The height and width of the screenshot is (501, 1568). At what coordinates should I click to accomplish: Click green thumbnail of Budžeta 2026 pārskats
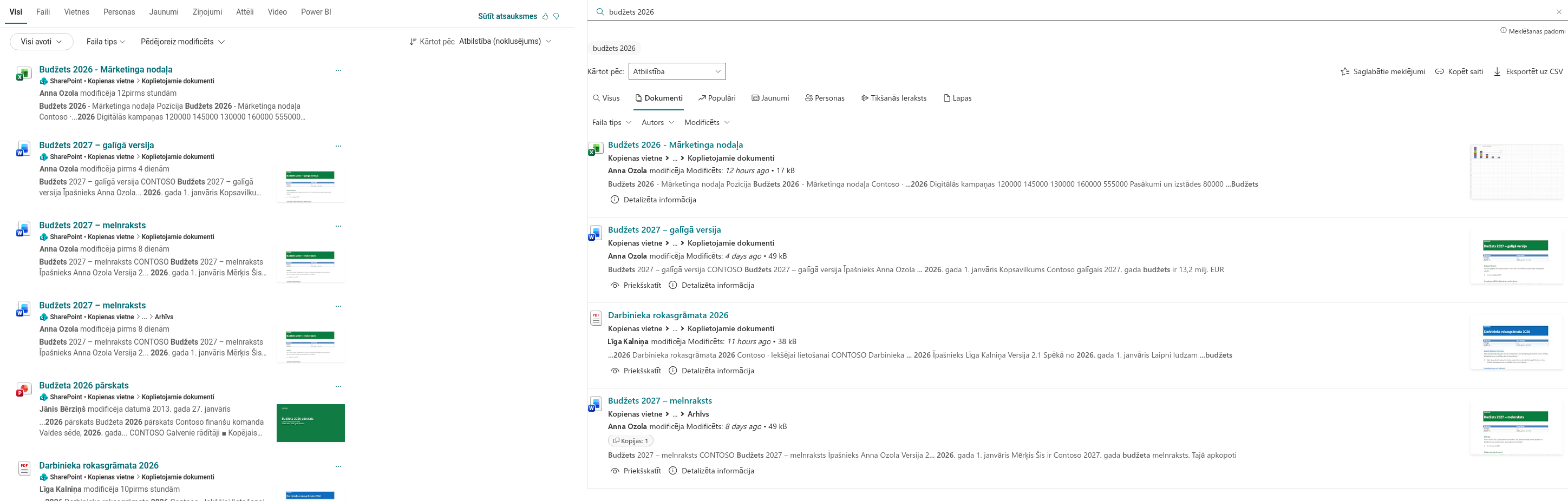click(310, 423)
